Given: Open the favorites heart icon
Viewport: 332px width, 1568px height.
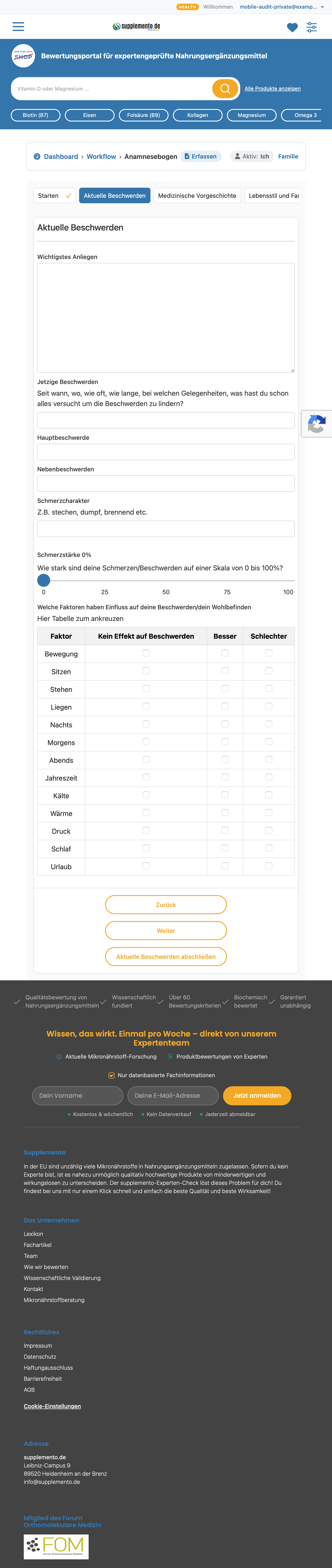Looking at the screenshot, I should click(292, 27).
